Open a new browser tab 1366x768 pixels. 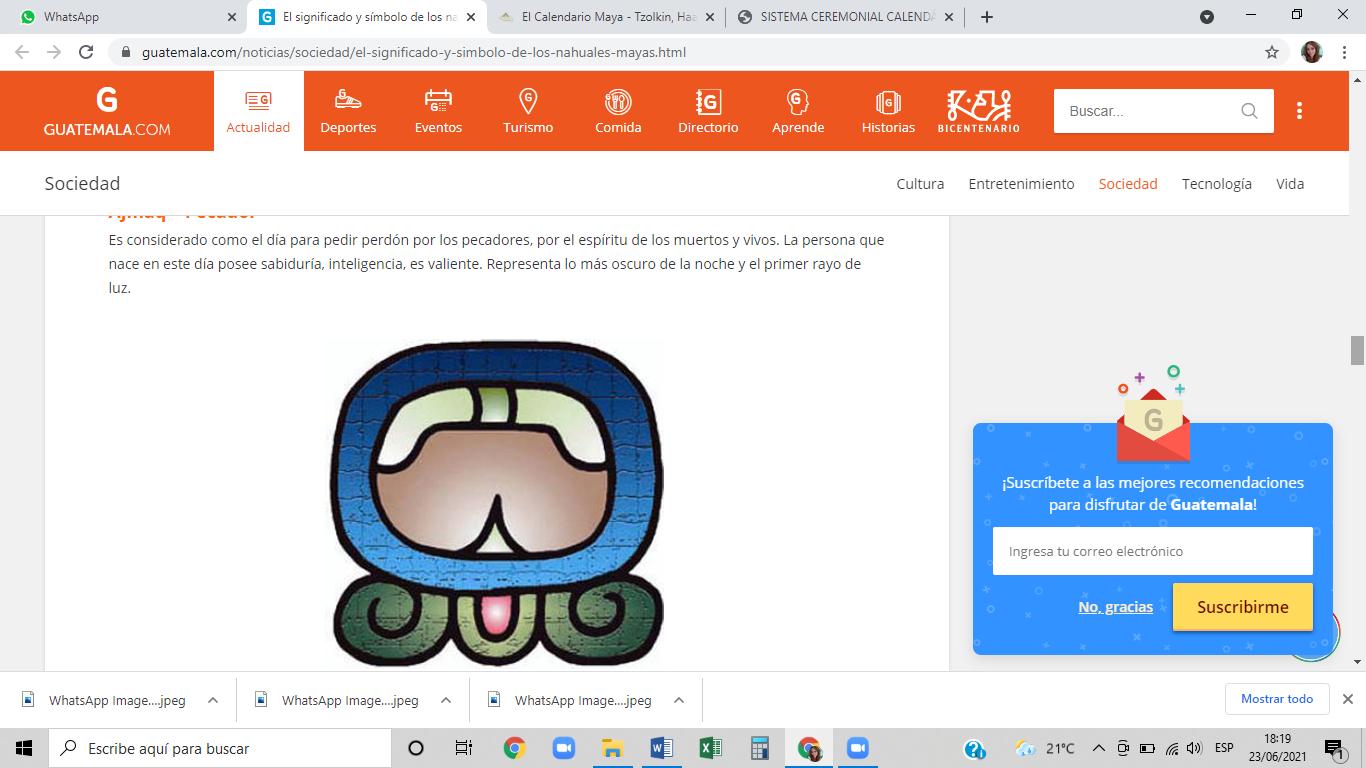click(x=987, y=17)
